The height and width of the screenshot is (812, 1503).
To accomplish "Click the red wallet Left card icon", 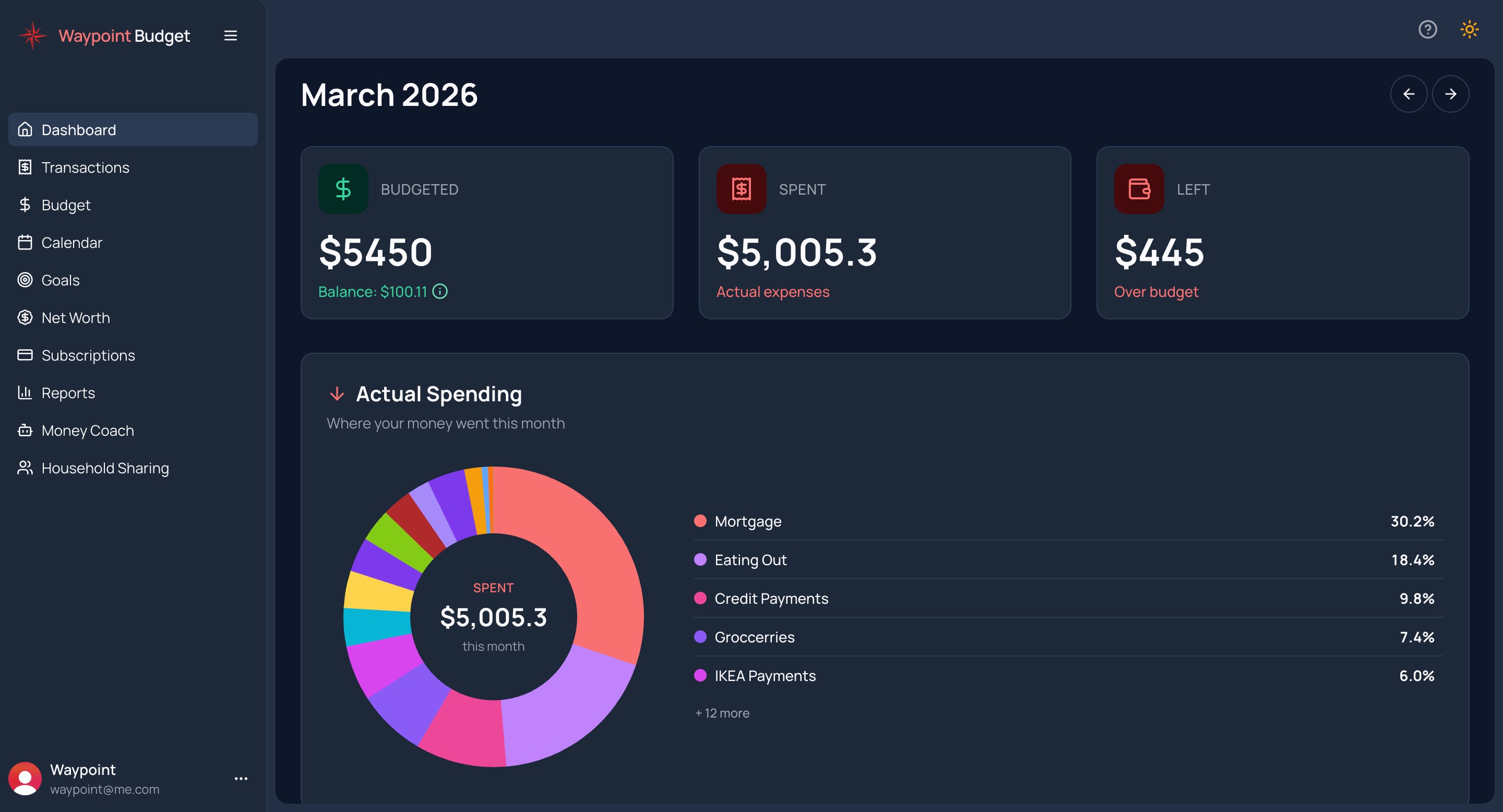I will (x=1138, y=189).
